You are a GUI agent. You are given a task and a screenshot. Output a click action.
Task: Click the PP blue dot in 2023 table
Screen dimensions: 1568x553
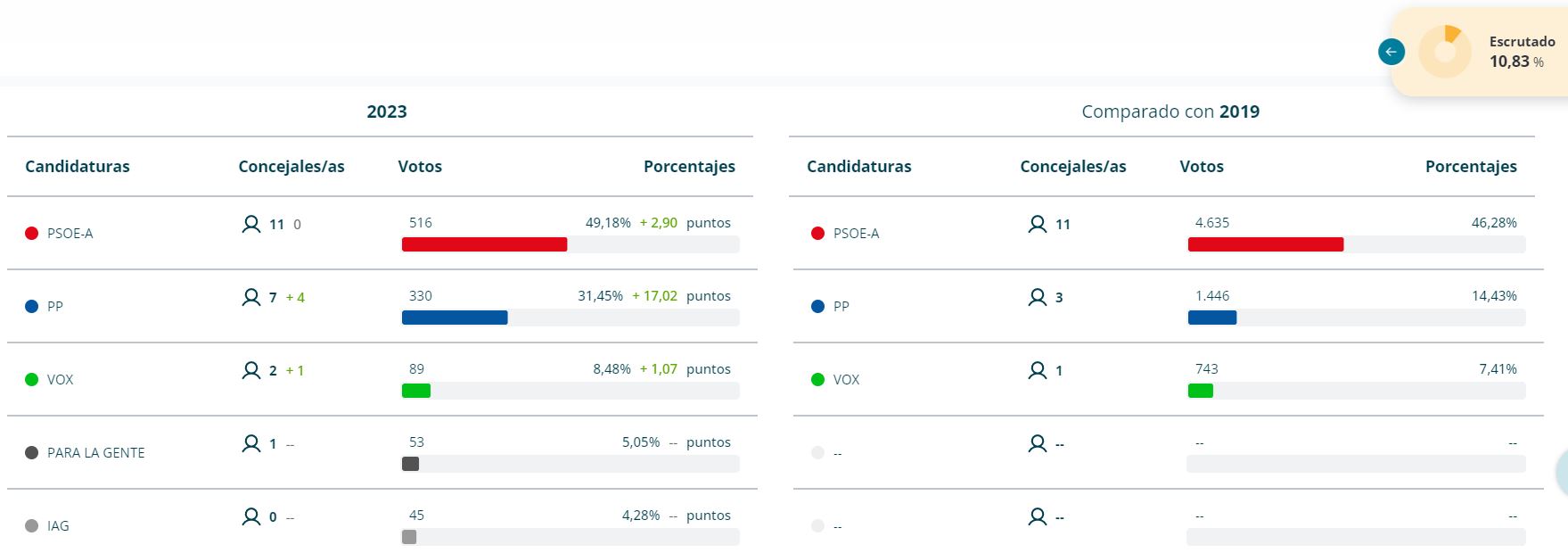[32, 307]
